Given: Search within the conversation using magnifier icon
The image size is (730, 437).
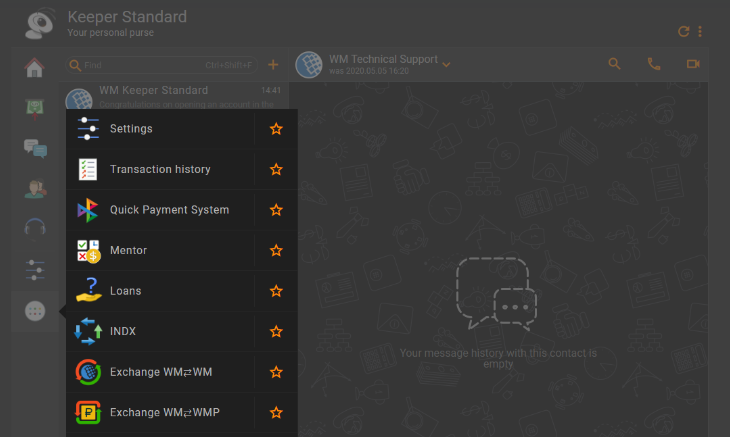Looking at the screenshot, I should click(x=615, y=64).
